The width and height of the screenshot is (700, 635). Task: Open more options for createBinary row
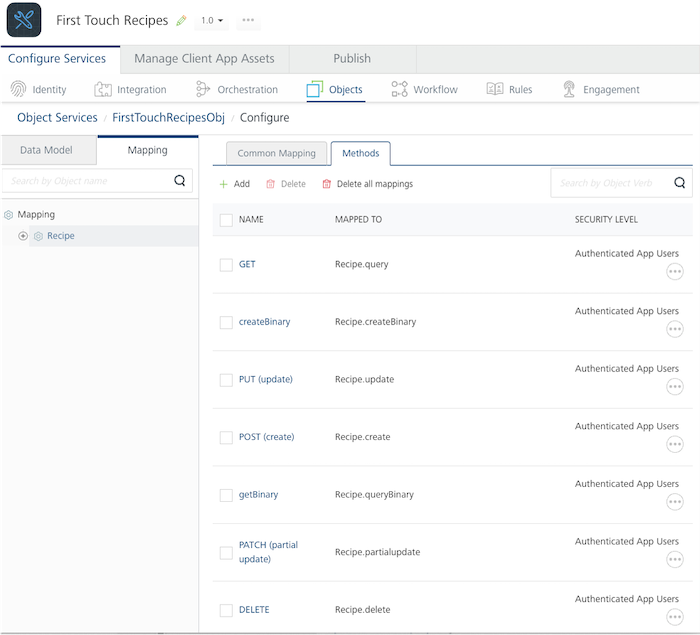coord(675,329)
